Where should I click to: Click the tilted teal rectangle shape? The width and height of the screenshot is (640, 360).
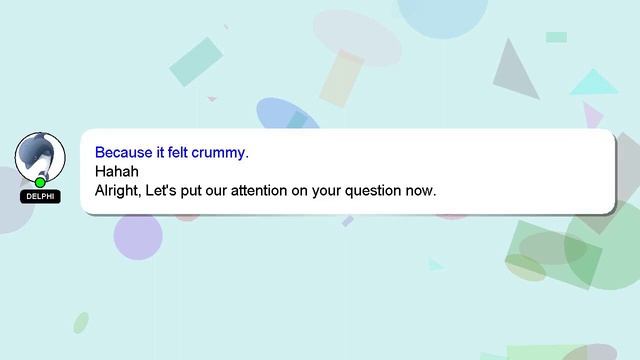[x=196, y=62]
